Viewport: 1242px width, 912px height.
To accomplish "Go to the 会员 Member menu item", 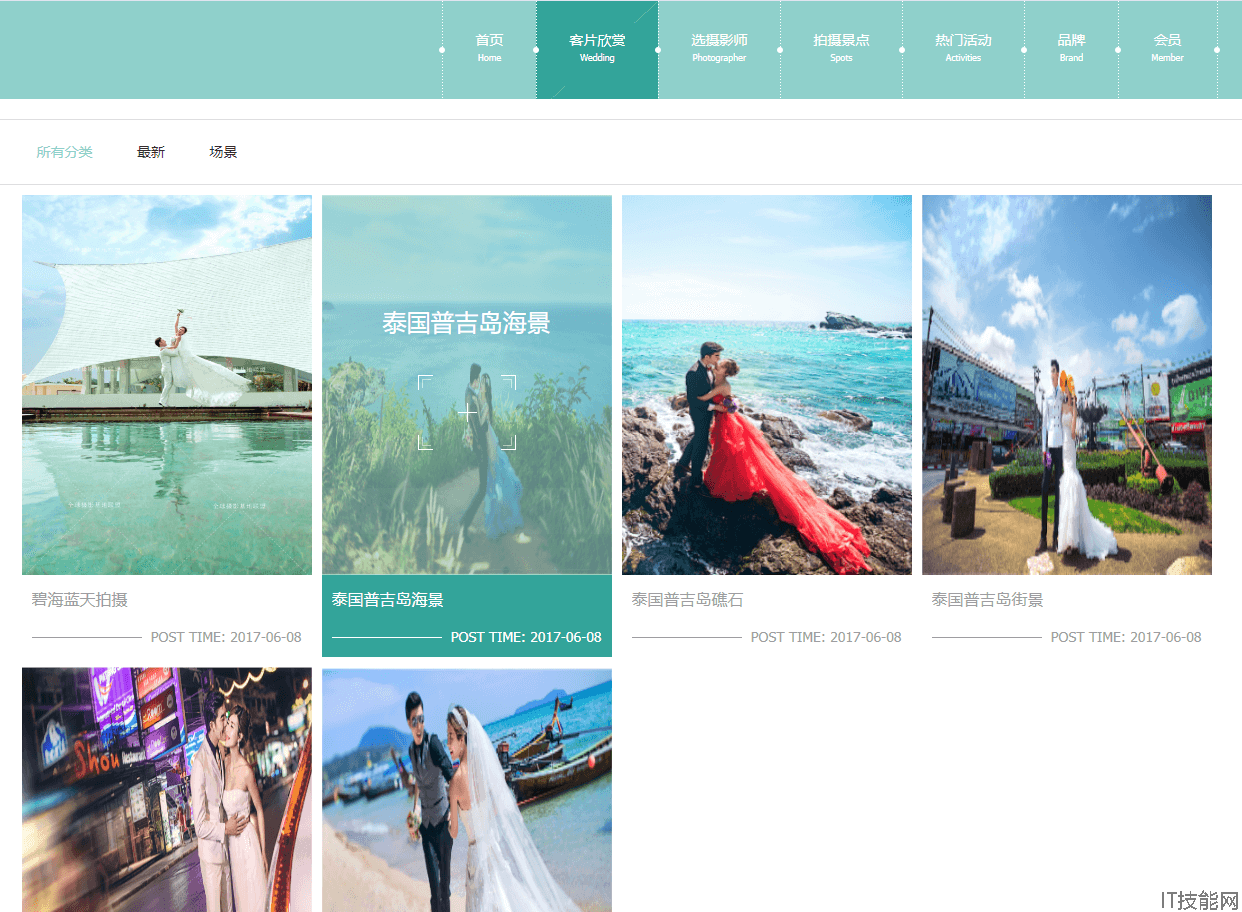I will pos(1167,49).
